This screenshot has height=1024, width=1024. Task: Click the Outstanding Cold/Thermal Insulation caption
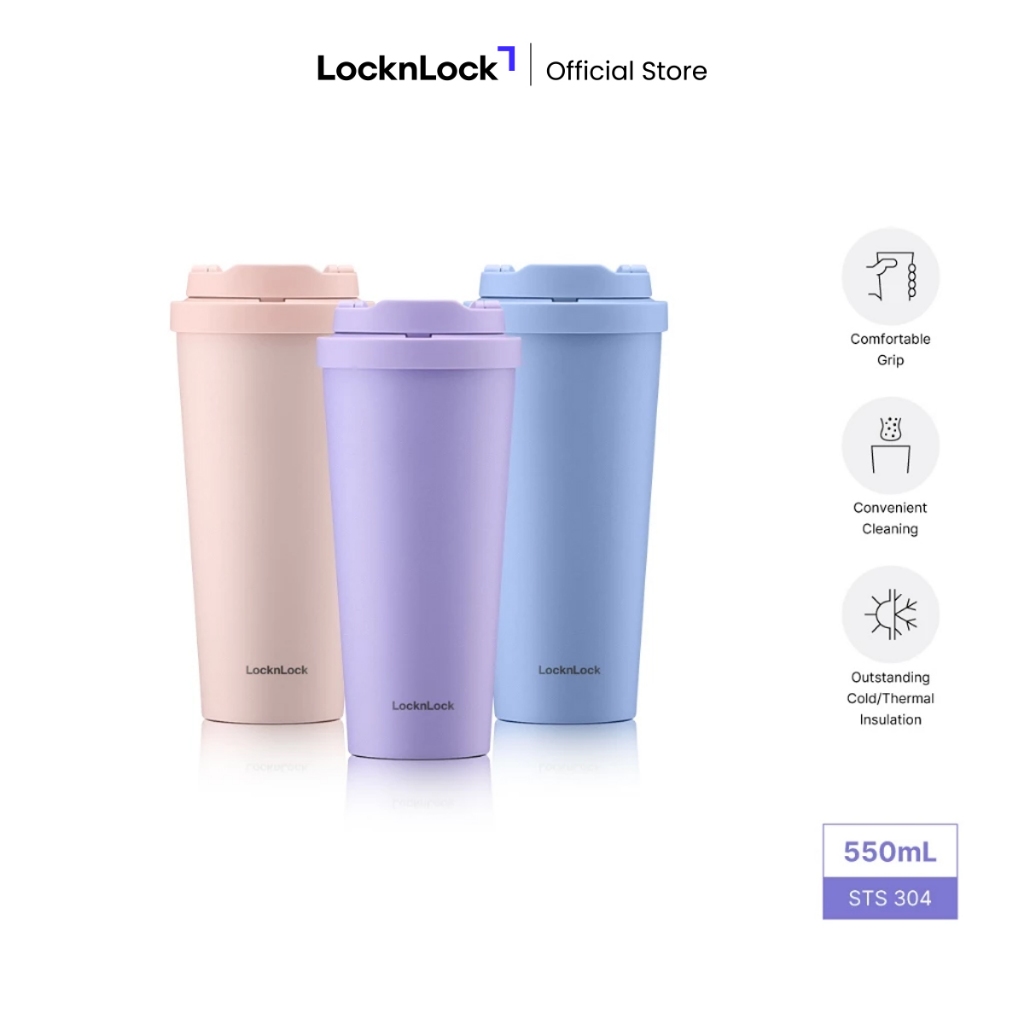(890, 699)
